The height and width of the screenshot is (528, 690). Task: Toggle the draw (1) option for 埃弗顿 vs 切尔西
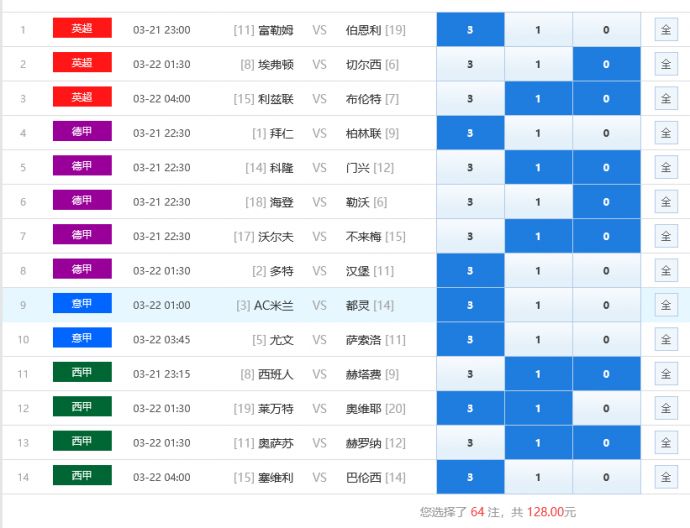(538, 64)
